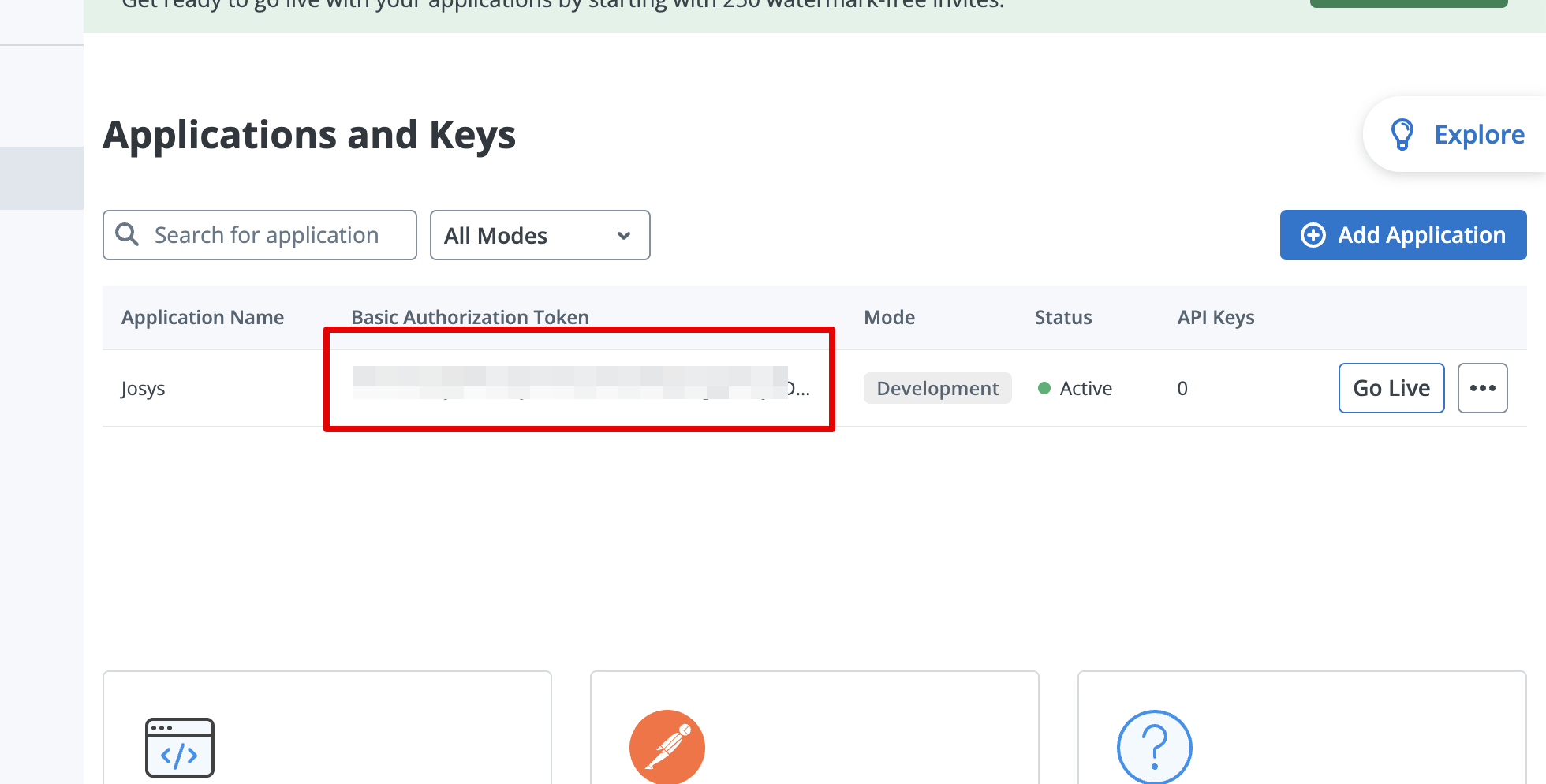
Task: Click the green Active status dot
Action: 1044,388
